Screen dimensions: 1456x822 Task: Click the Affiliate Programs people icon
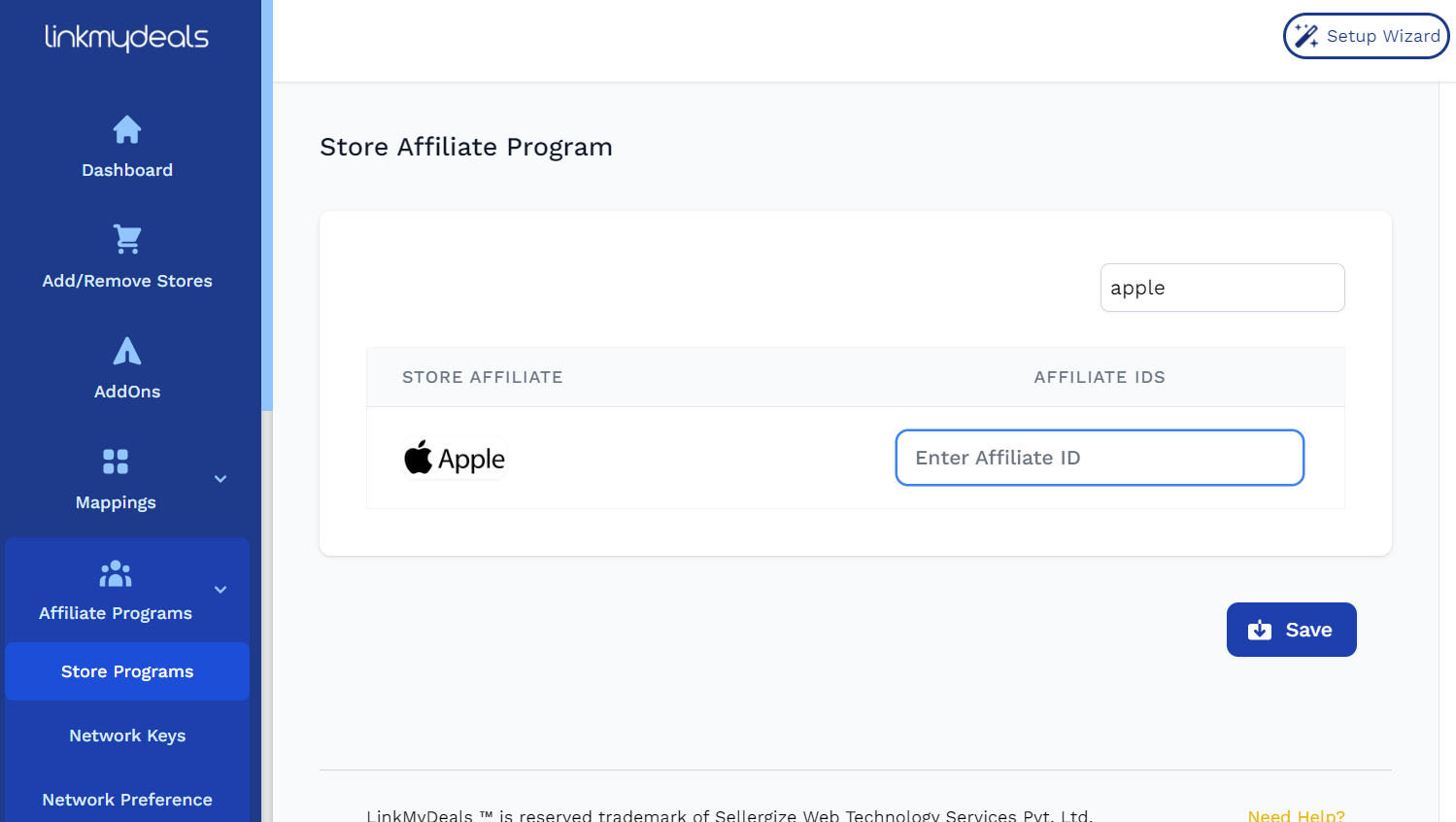tap(116, 573)
